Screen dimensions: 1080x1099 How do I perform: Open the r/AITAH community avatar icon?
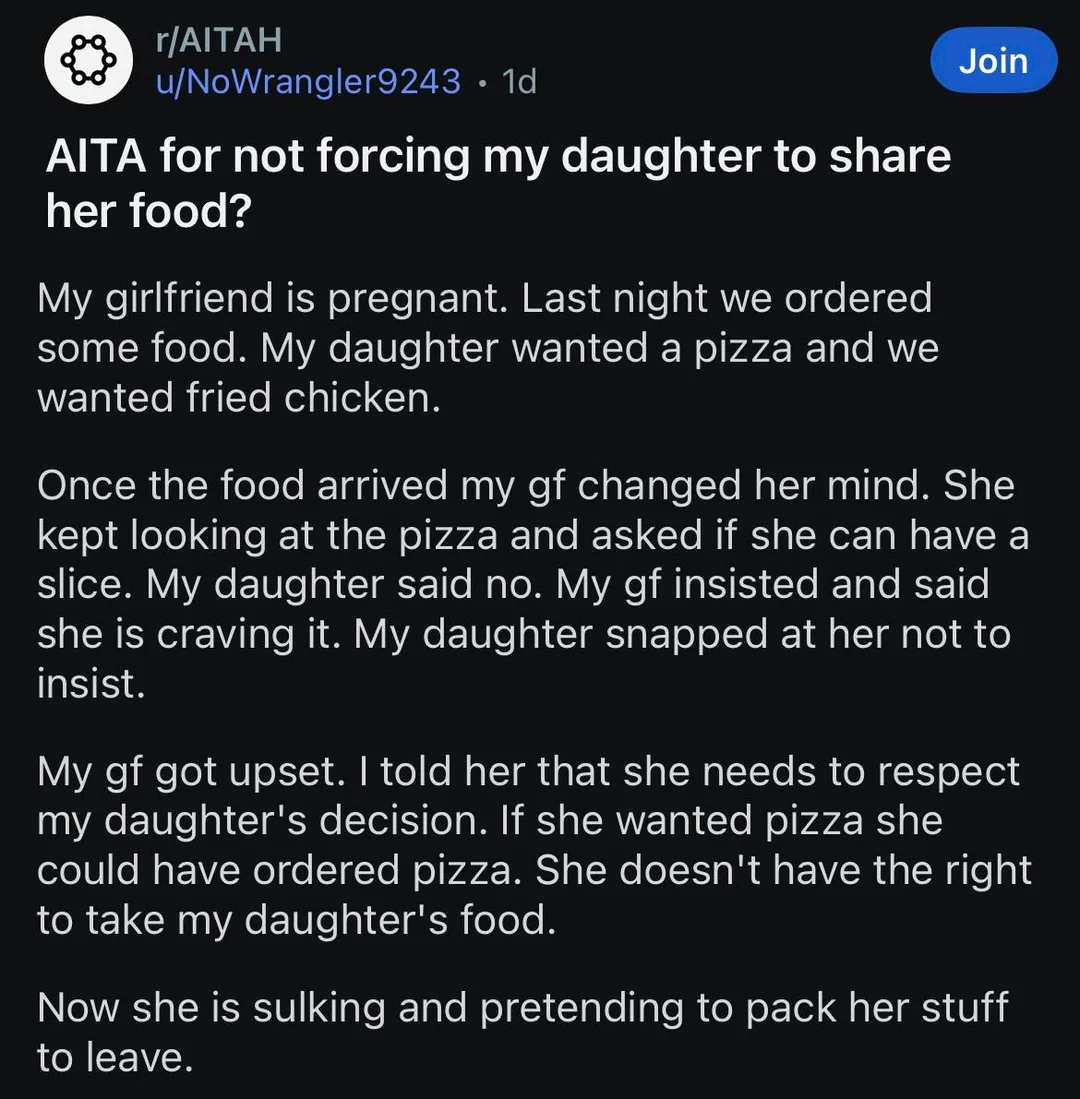coord(89,60)
